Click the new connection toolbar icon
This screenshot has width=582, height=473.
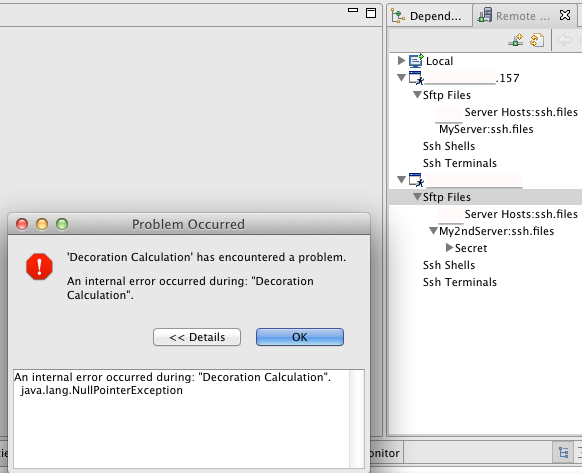coord(516,40)
